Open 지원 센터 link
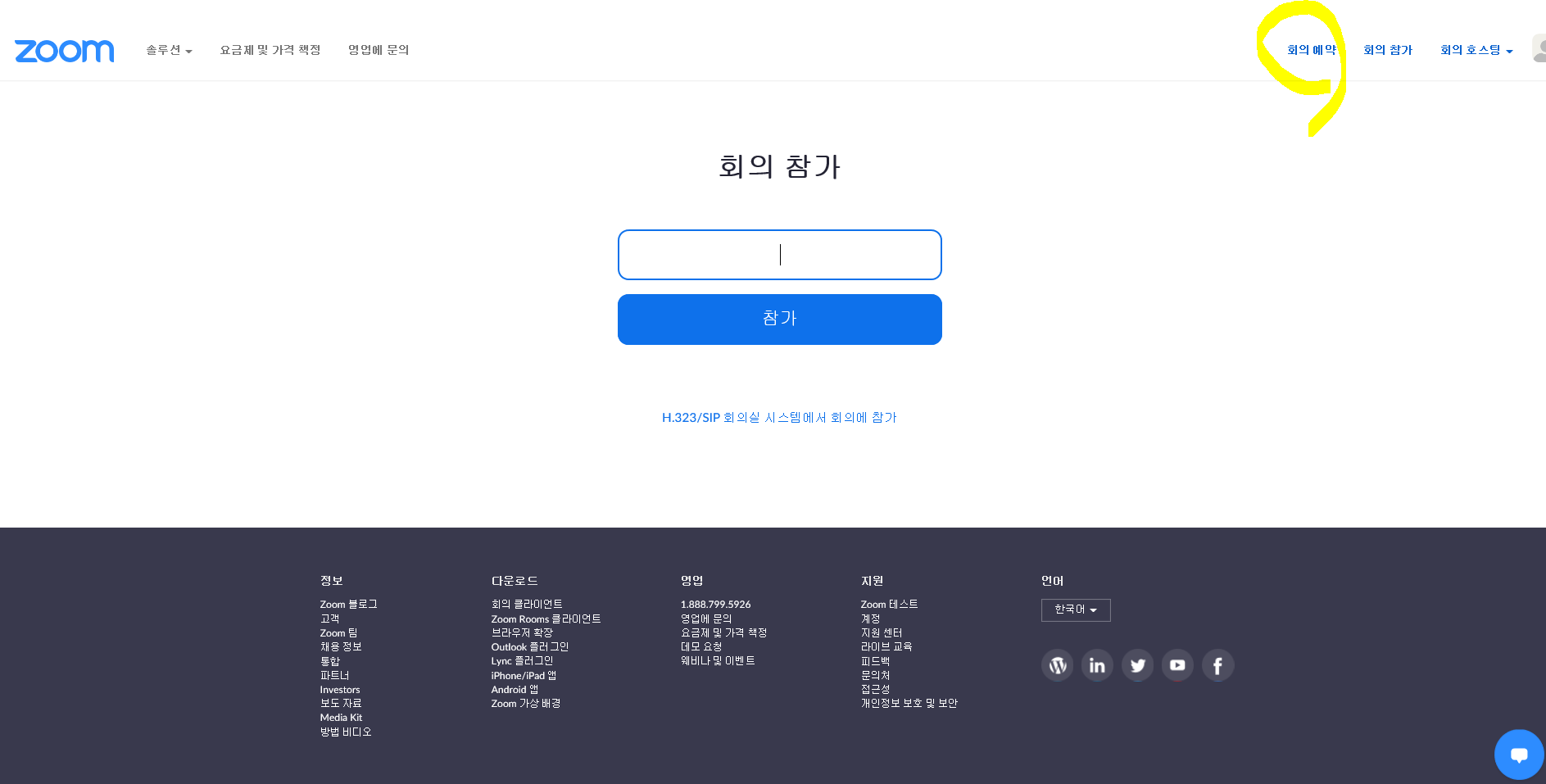The height and width of the screenshot is (784, 1546). click(x=881, y=632)
